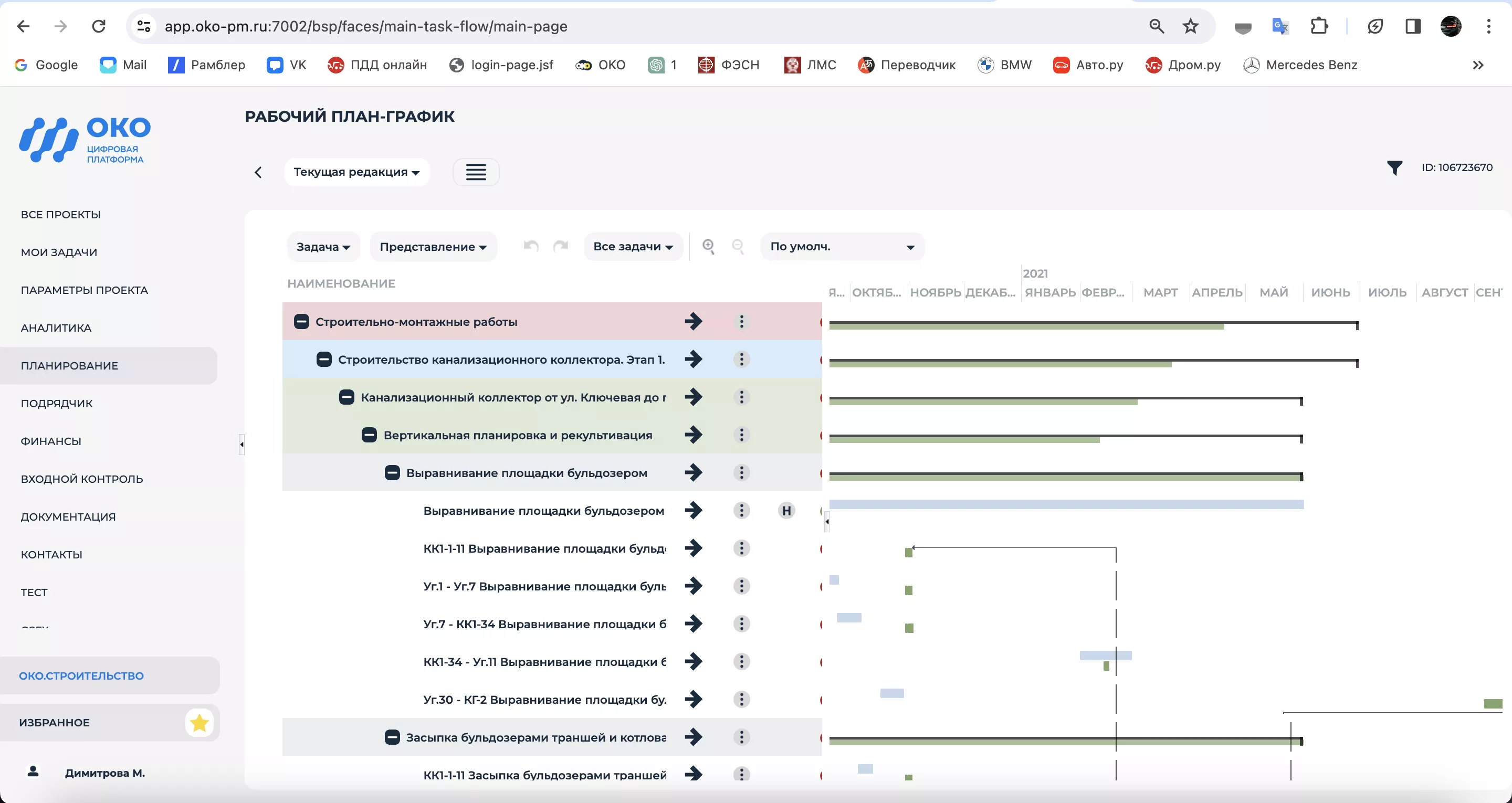Click the arrow icon for Строительно-монтажные работы
1512x803 pixels.
(693, 321)
